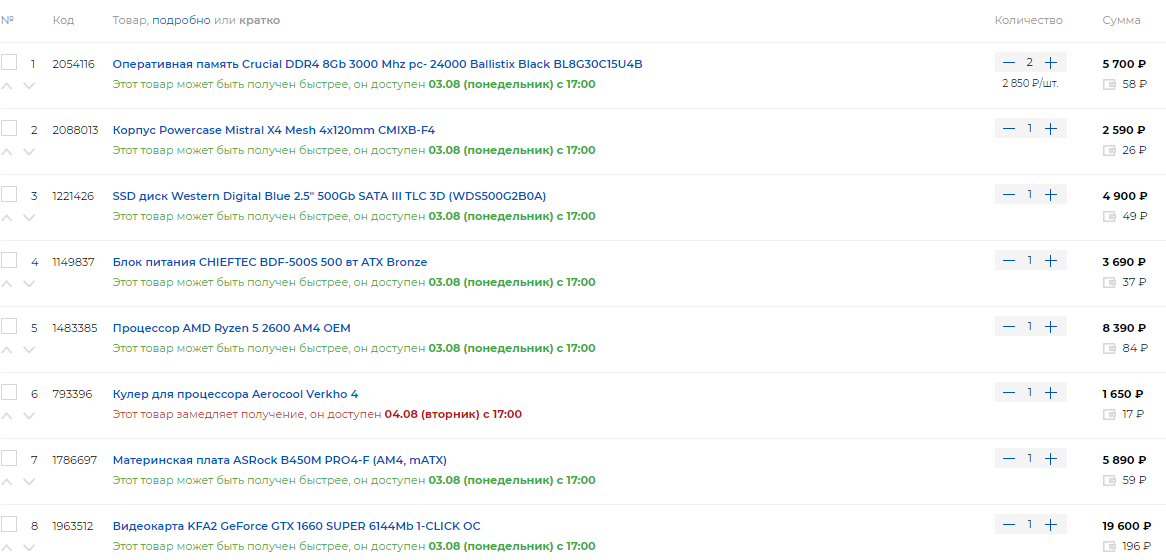This screenshot has width=1166, height=560.
Task: Increase quantity of Crucial DDR4 memory
Action: coord(1050,62)
